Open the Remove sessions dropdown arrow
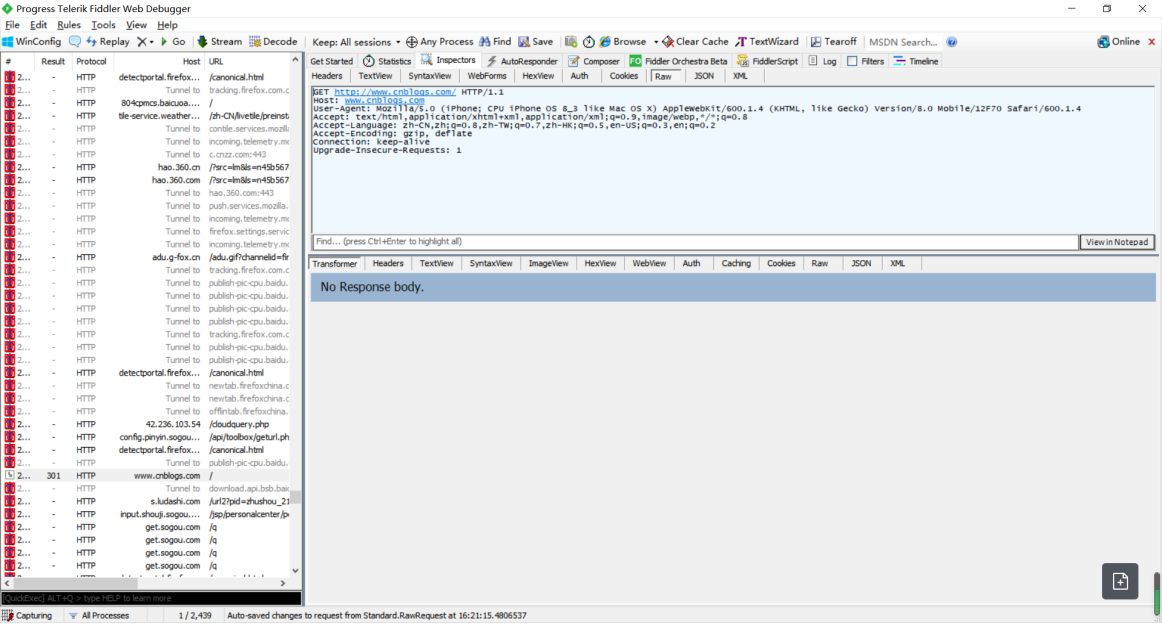 click(x=152, y=42)
